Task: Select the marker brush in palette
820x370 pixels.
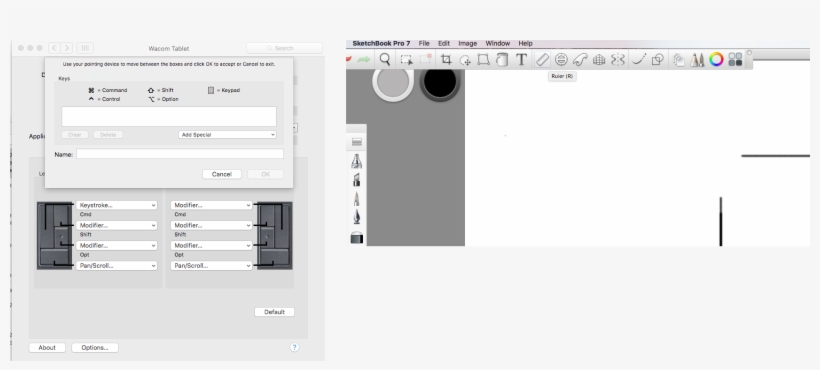Action: pos(357,180)
